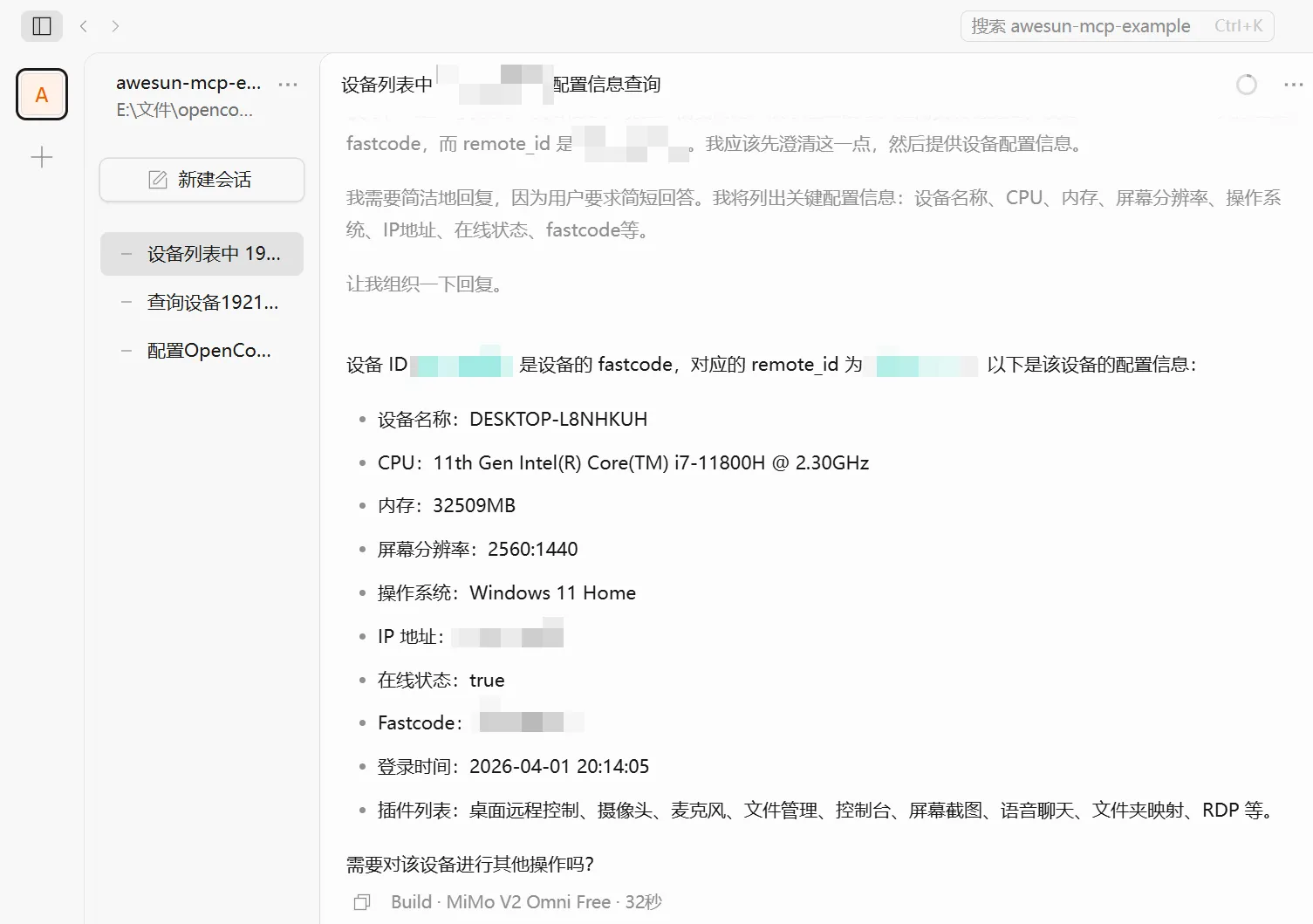This screenshot has height=924, width=1313.
Task: Collapse the 查询设备1921... session
Action: point(126,302)
